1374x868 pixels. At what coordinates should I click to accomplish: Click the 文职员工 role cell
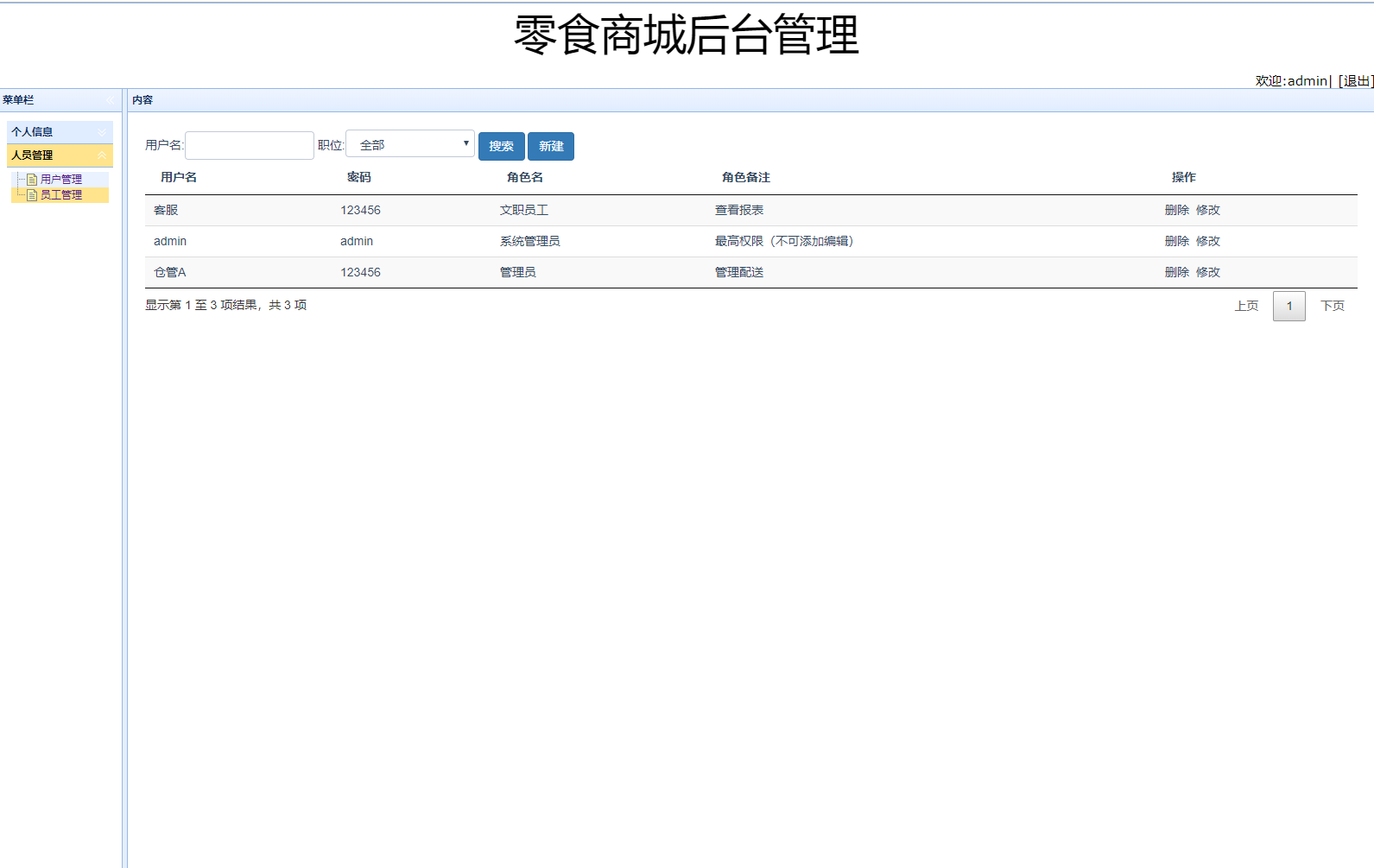(x=524, y=210)
